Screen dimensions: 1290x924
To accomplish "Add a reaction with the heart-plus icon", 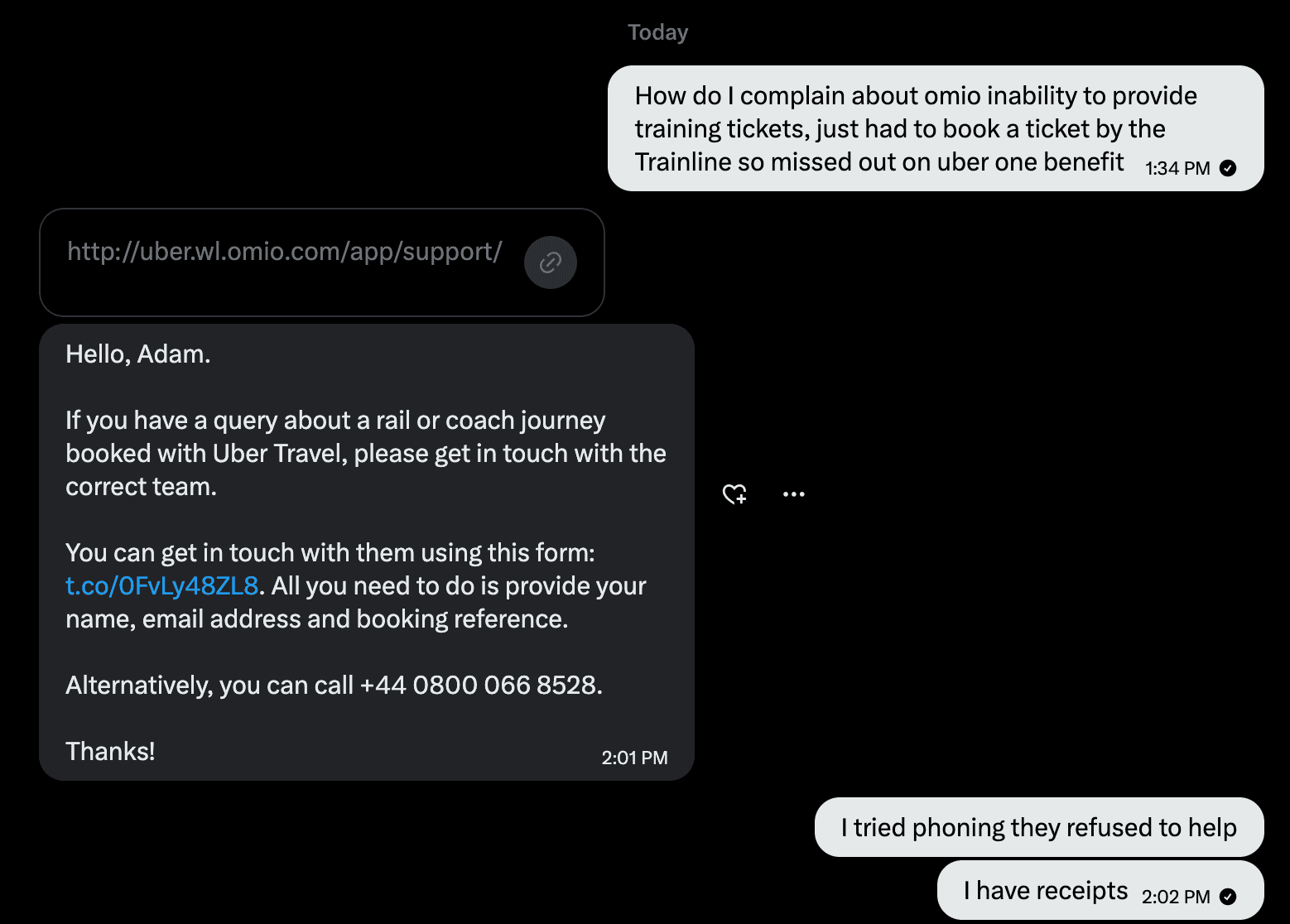I will 734,494.
